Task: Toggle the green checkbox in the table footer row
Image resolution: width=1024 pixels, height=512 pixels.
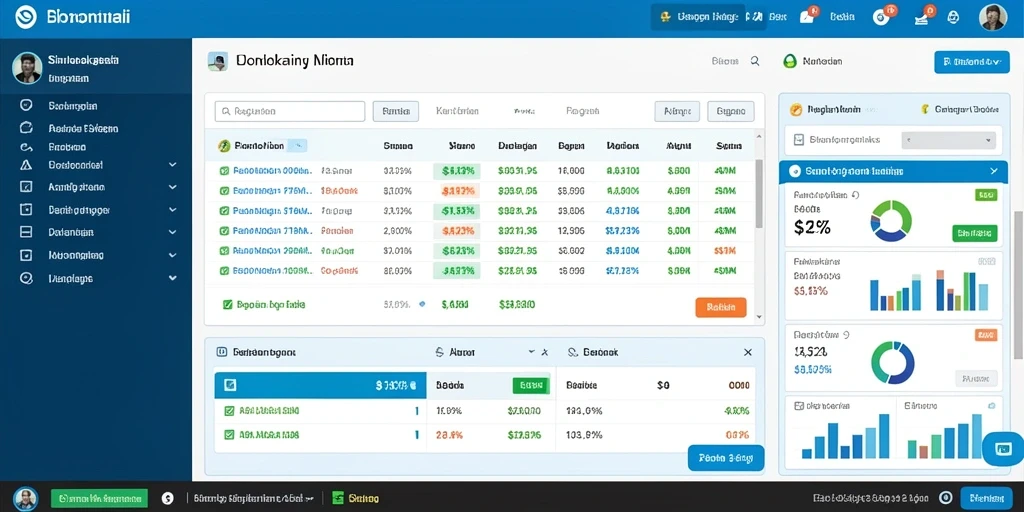Action: [228, 304]
